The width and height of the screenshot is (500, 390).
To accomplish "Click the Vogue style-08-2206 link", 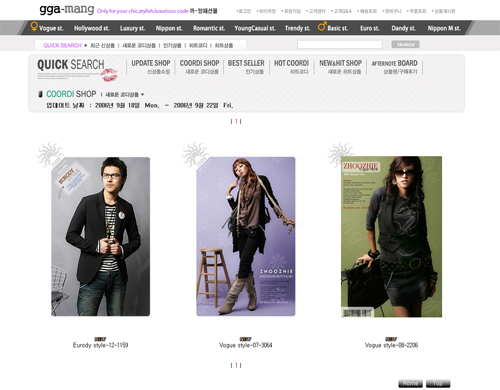I will coord(391,345).
